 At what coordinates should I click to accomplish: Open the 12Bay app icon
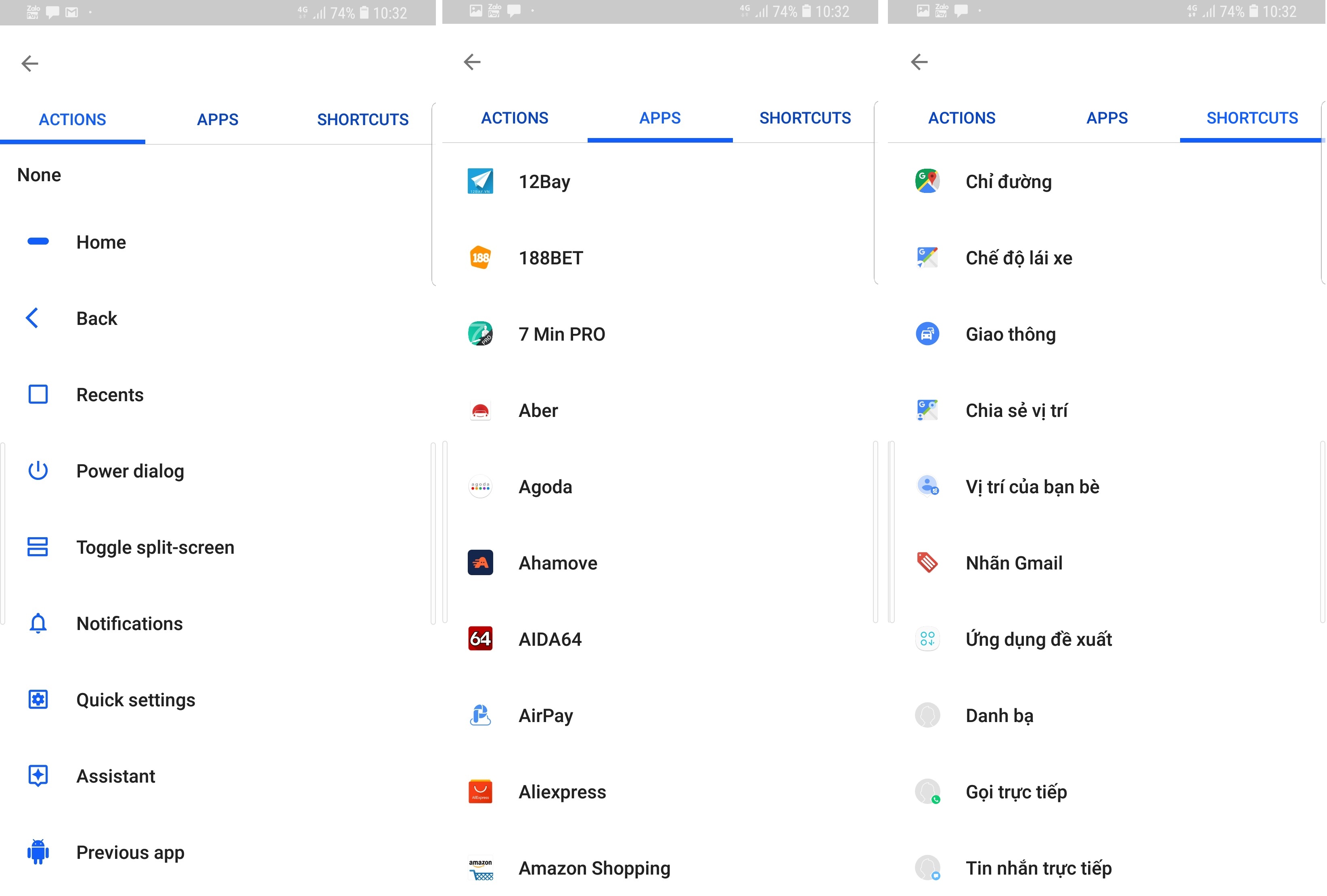(x=480, y=181)
